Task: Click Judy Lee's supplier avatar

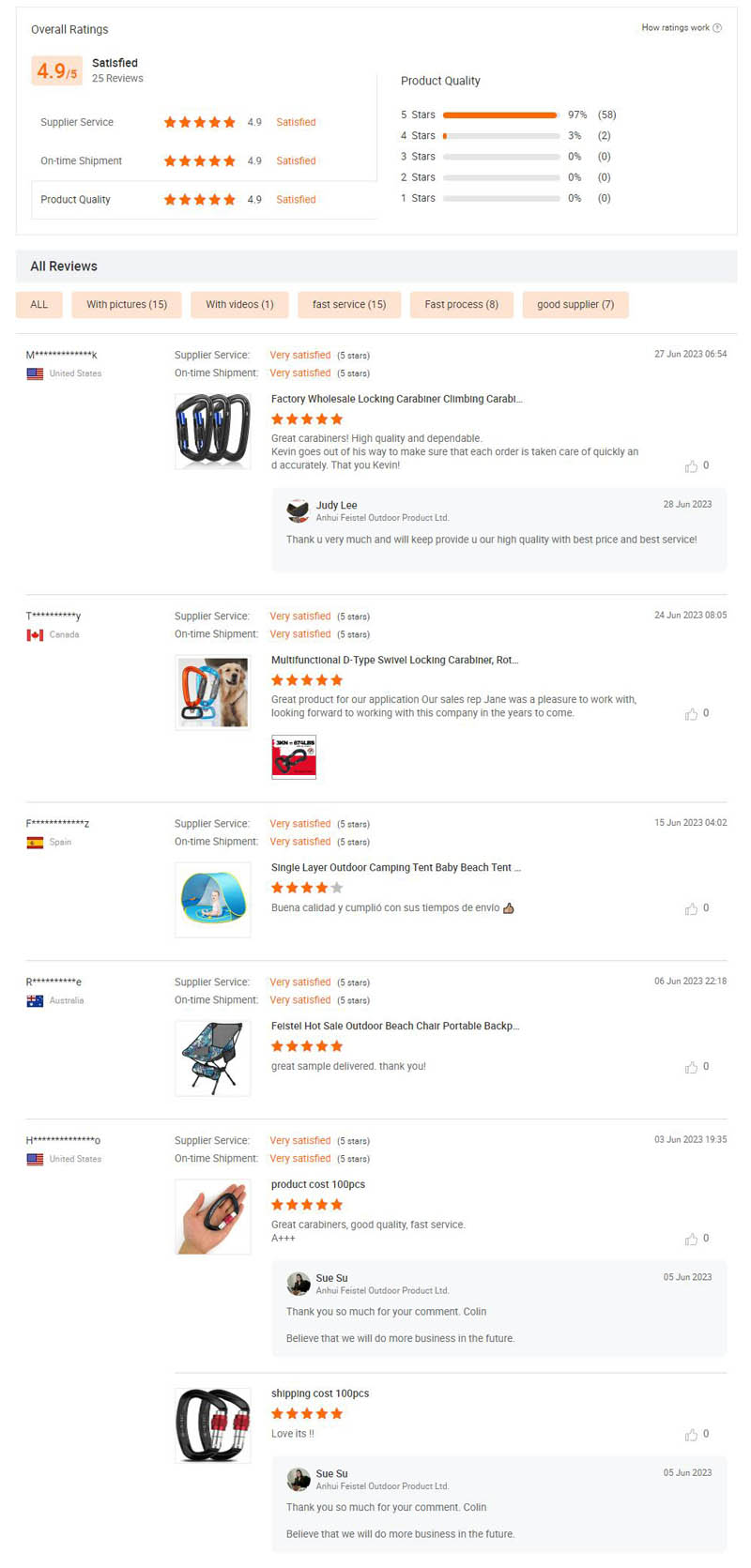Action: click(298, 510)
